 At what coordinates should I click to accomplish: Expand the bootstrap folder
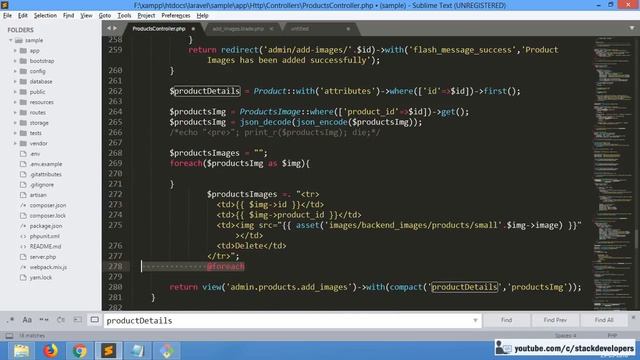coord(16,61)
